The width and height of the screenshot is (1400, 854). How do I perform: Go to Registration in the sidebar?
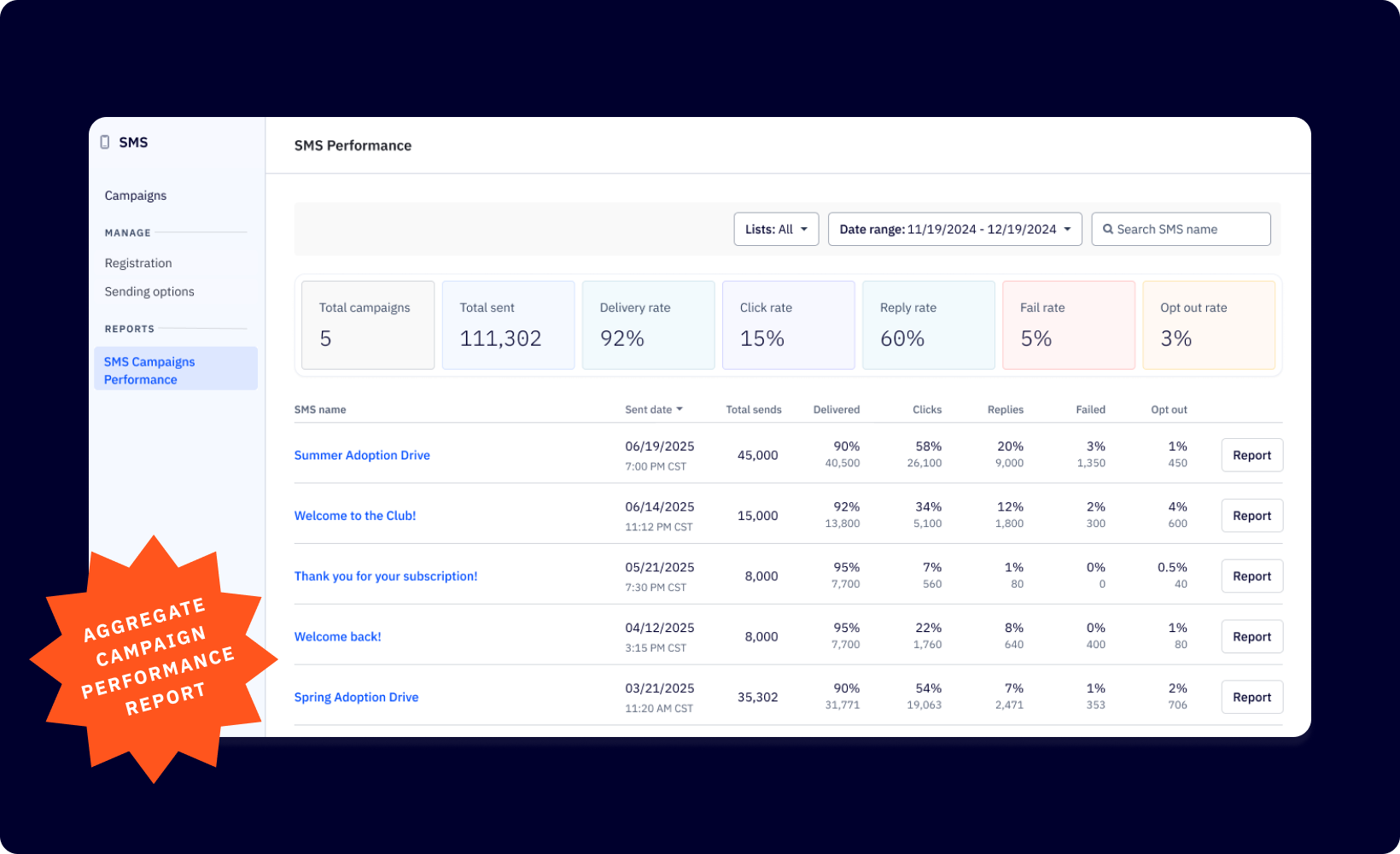(x=138, y=263)
